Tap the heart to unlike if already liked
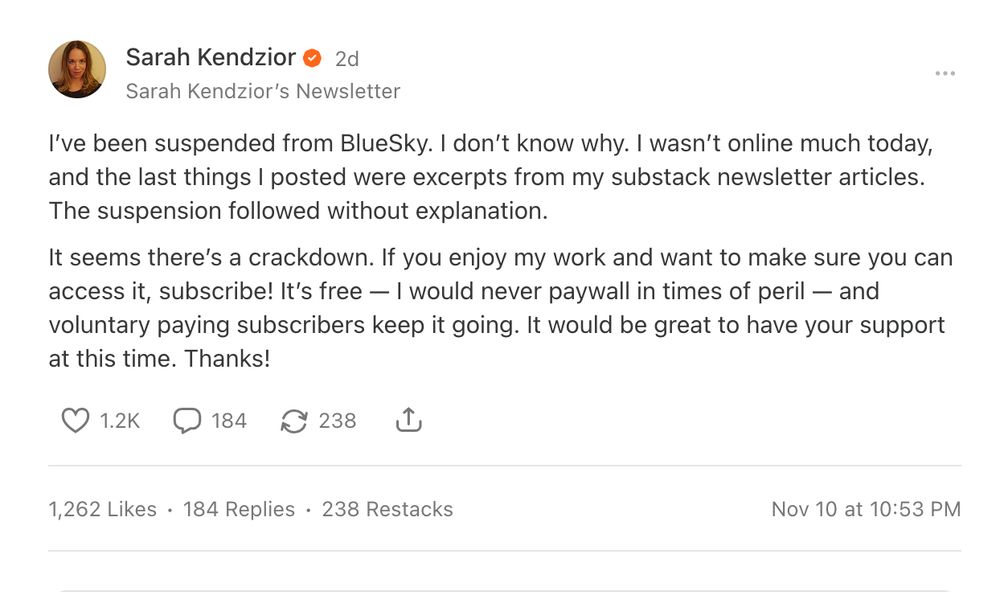The height and width of the screenshot is (592, 1000). point(77,420)
